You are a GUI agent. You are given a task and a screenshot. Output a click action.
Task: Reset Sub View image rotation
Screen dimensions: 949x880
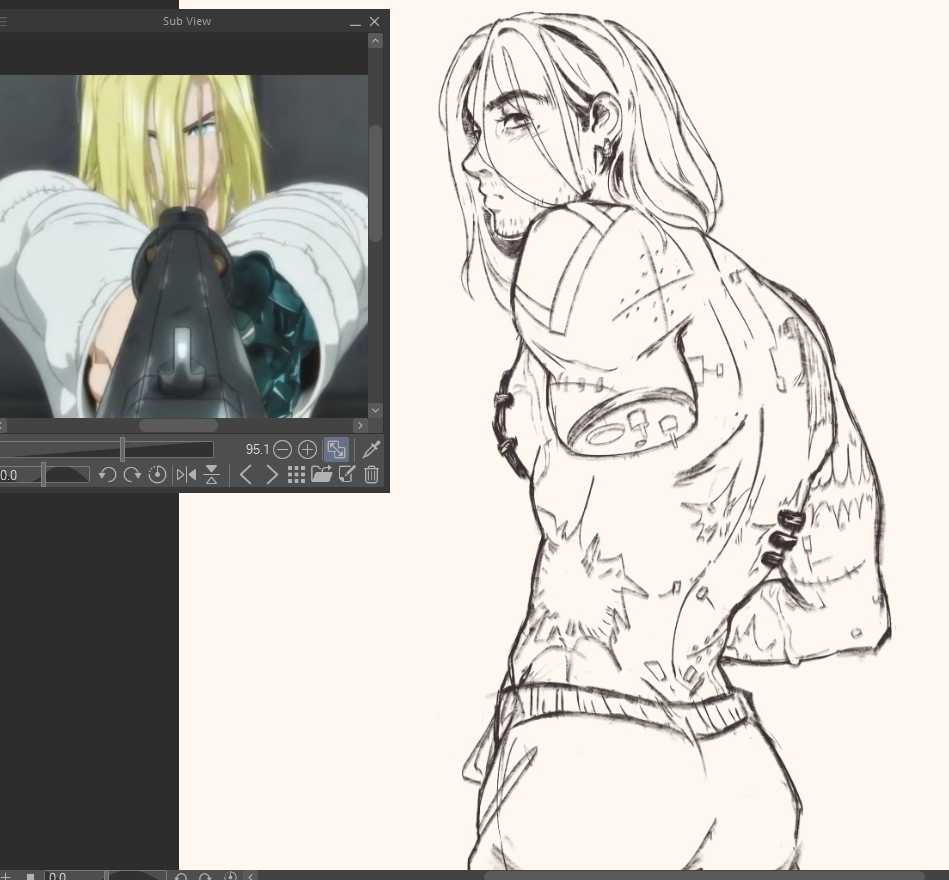pyautogui.click(x=157, y=475)
